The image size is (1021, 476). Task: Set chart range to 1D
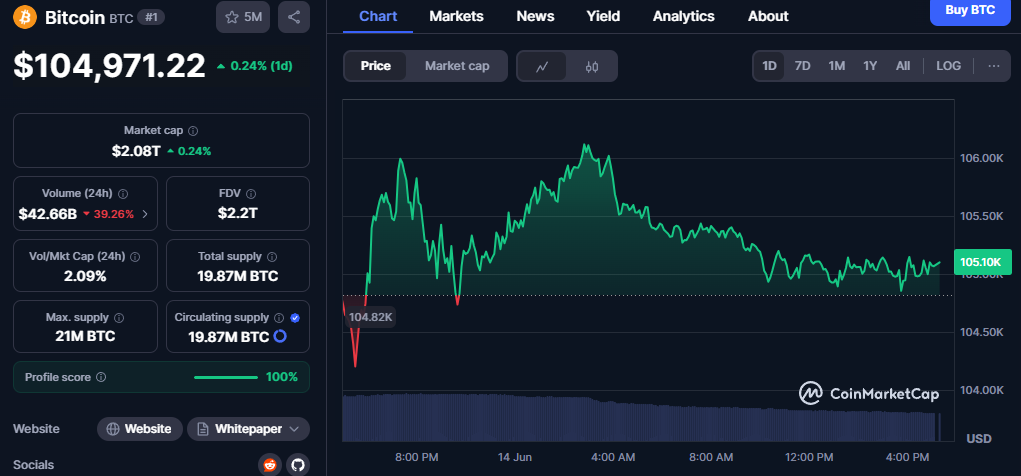pos(770,66)
